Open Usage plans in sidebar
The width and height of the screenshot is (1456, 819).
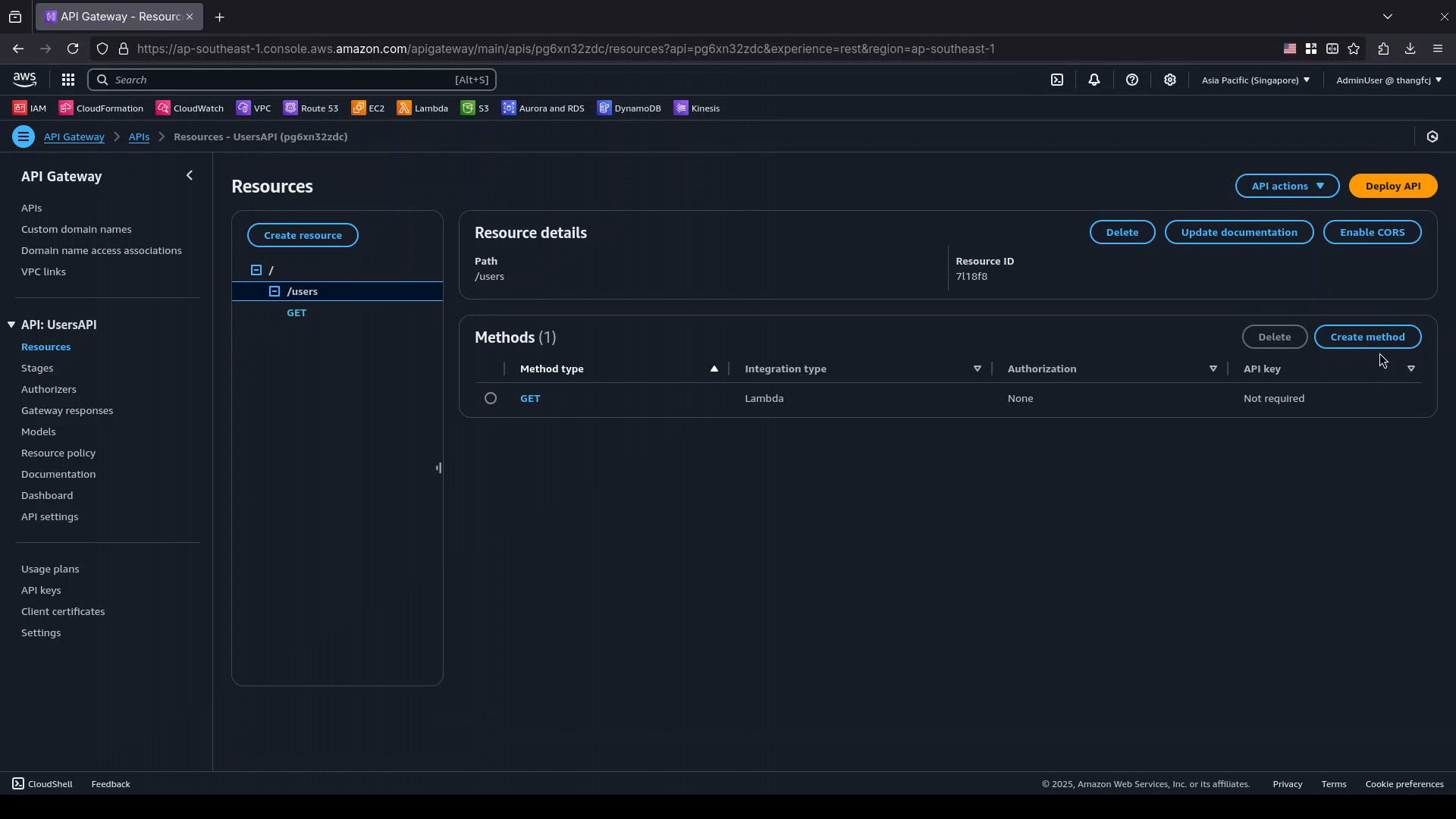pyautogui.click(x=50, y=570)
